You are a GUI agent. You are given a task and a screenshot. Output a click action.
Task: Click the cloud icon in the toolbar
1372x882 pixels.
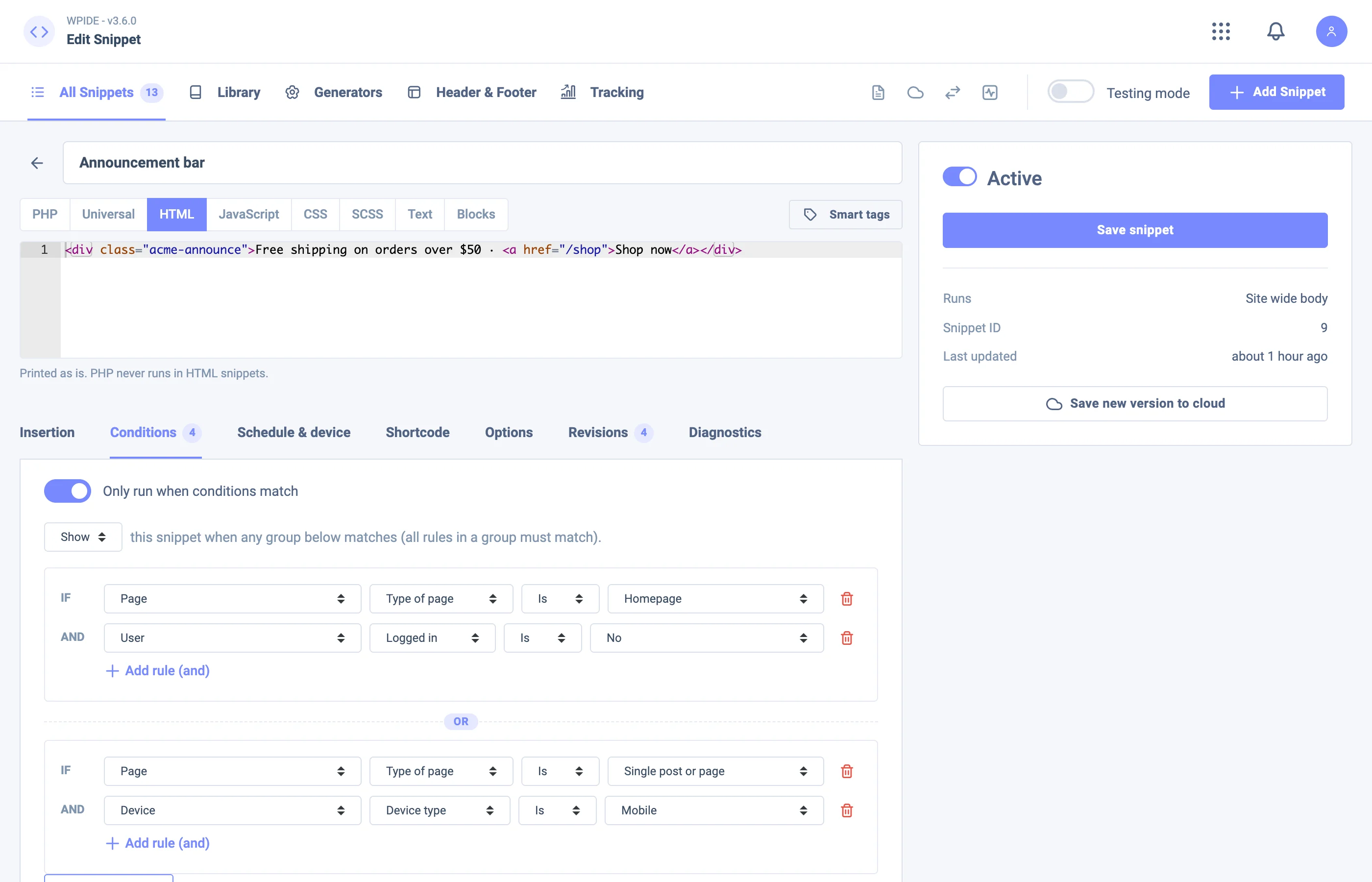tap(915, 92)
